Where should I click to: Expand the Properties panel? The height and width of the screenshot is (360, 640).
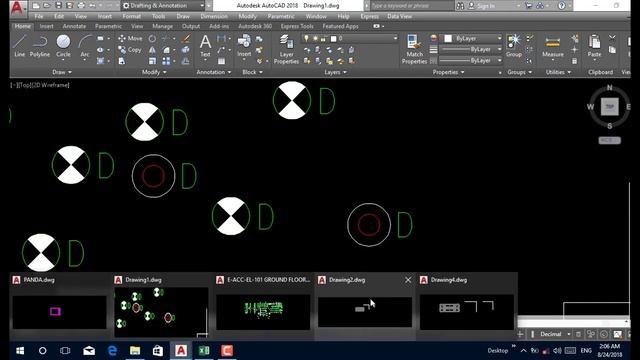tap(448, 72)
